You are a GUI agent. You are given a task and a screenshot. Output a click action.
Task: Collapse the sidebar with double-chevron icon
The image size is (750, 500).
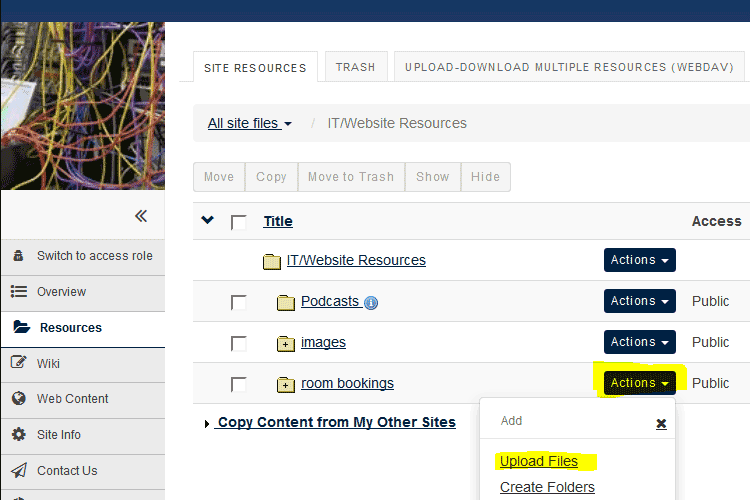click(x=141, y=216)
